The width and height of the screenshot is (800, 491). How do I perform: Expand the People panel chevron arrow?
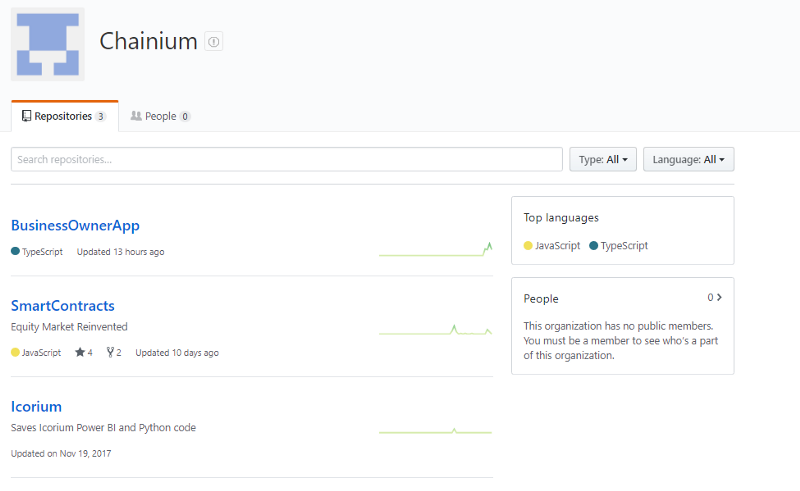pos(719,297)
